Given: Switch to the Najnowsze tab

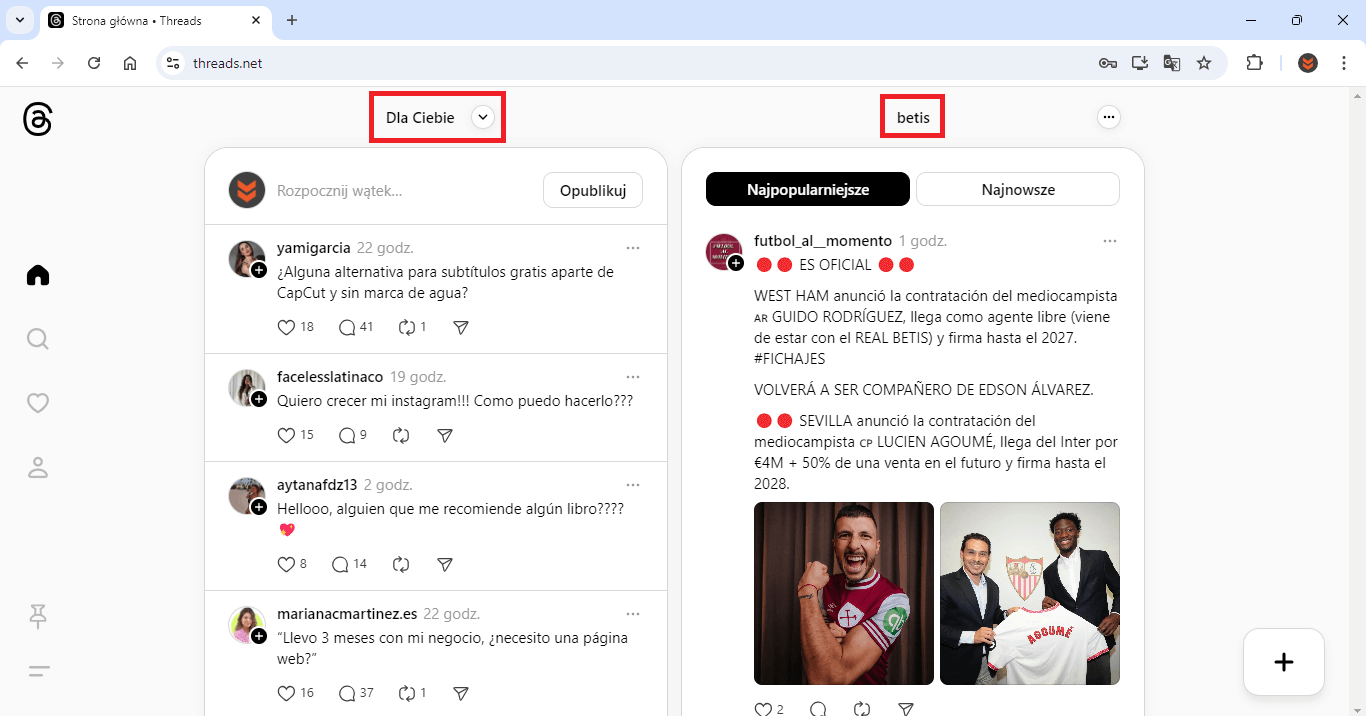Looking at the screenshot, I should (x=1018, y=189).
